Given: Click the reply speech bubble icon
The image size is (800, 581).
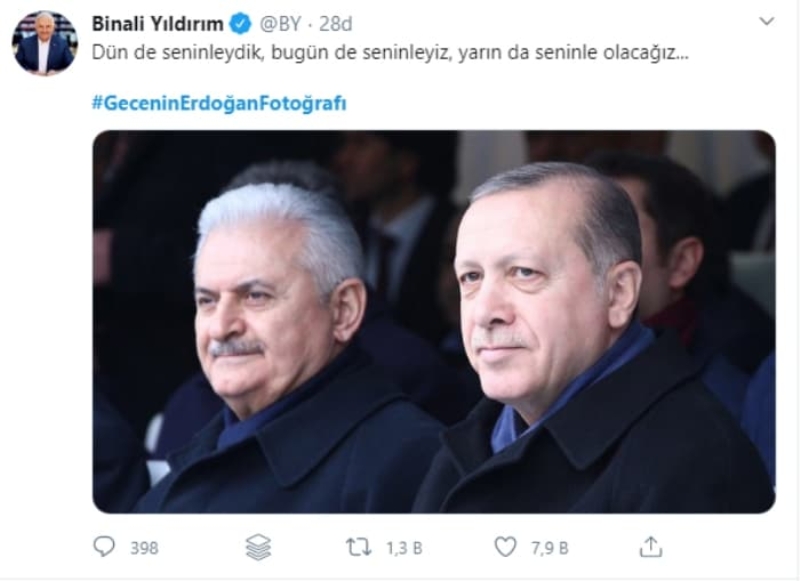Looking at the screenshot, I should point(104,547).
